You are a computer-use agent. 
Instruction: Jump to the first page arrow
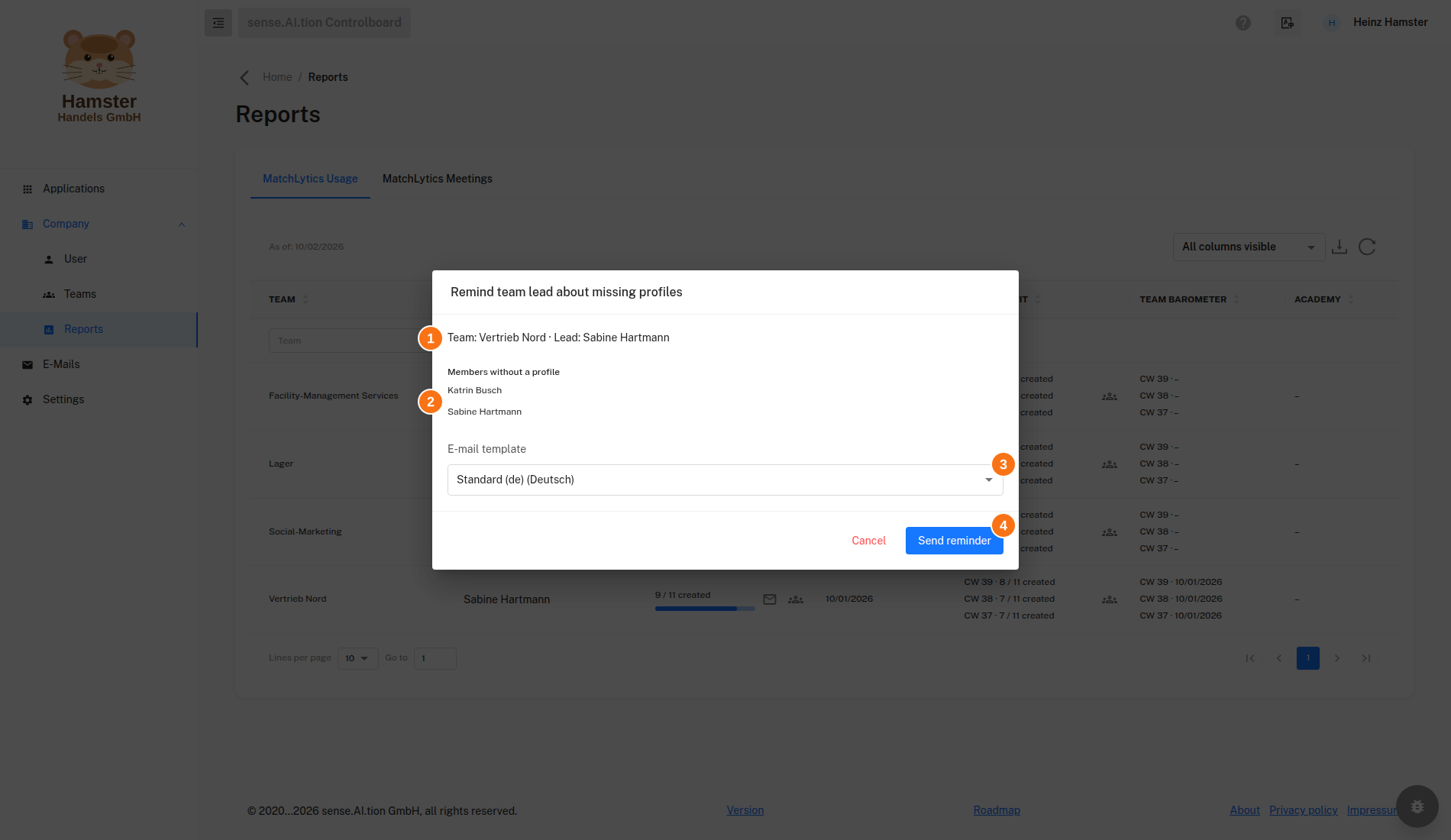coord(1250,658)
